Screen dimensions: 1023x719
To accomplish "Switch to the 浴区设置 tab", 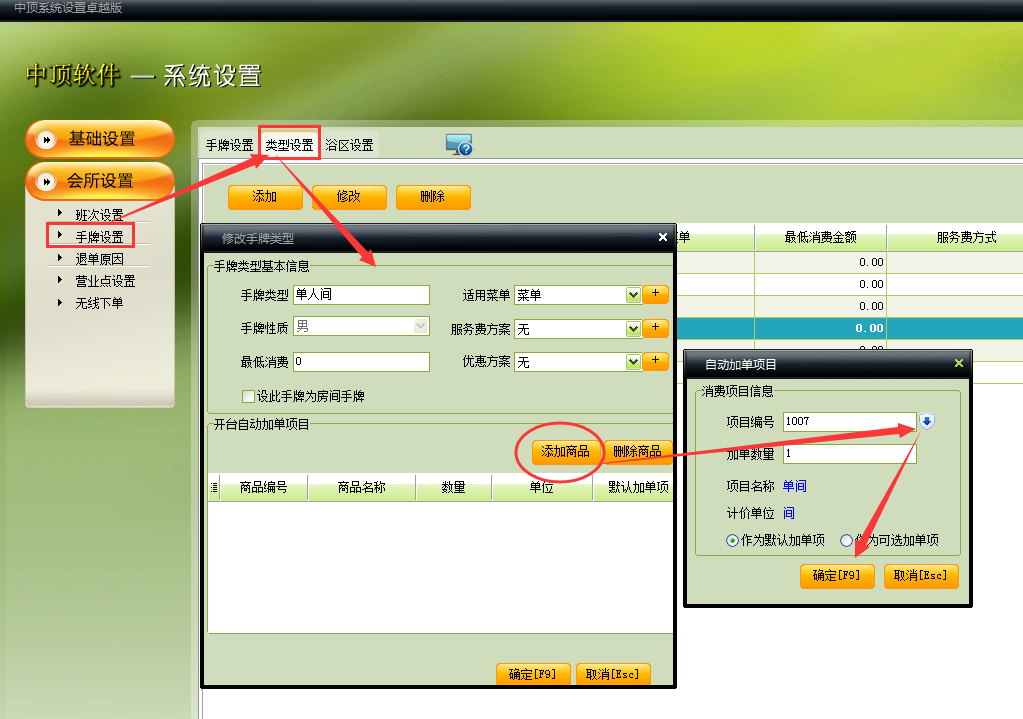I will 349,145.
